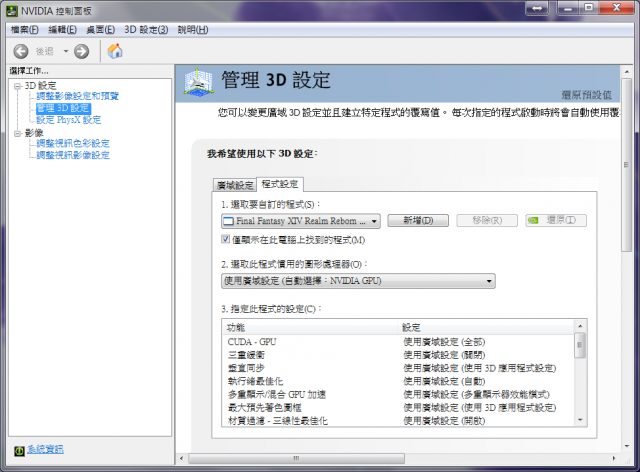Toggle 僅顯示在此電腦上找到的程式 checkbox
The height and width of the screenshot is (472, 640).
[x=225, y=239]
